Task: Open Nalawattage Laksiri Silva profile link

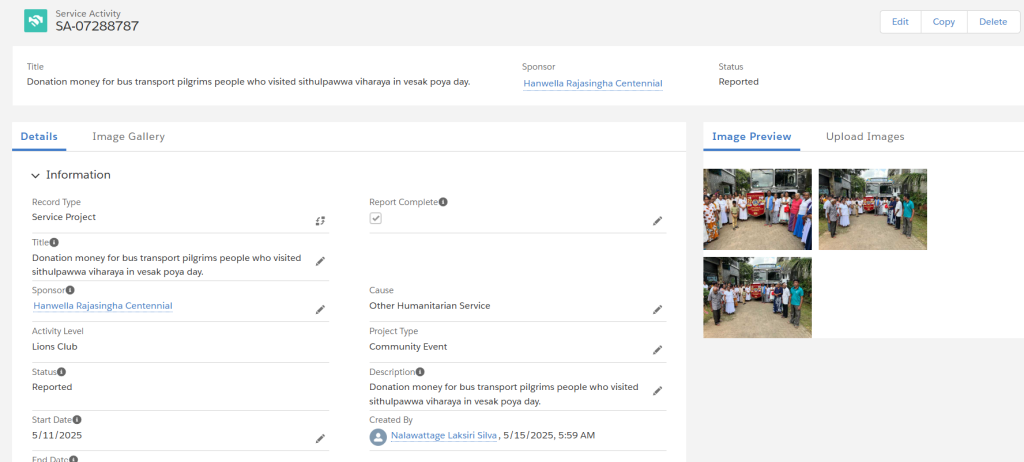Action: [444, 435]
